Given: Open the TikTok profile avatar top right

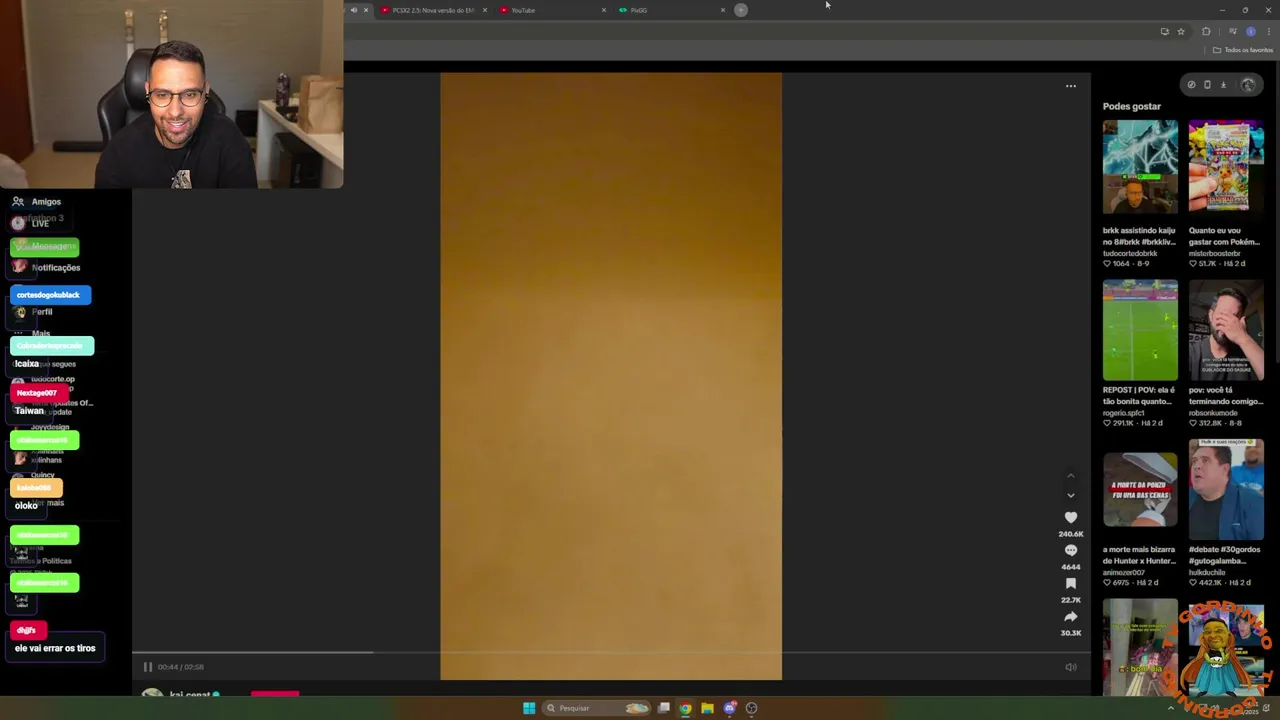Looking at the screenshot, I should point(1247,85).
